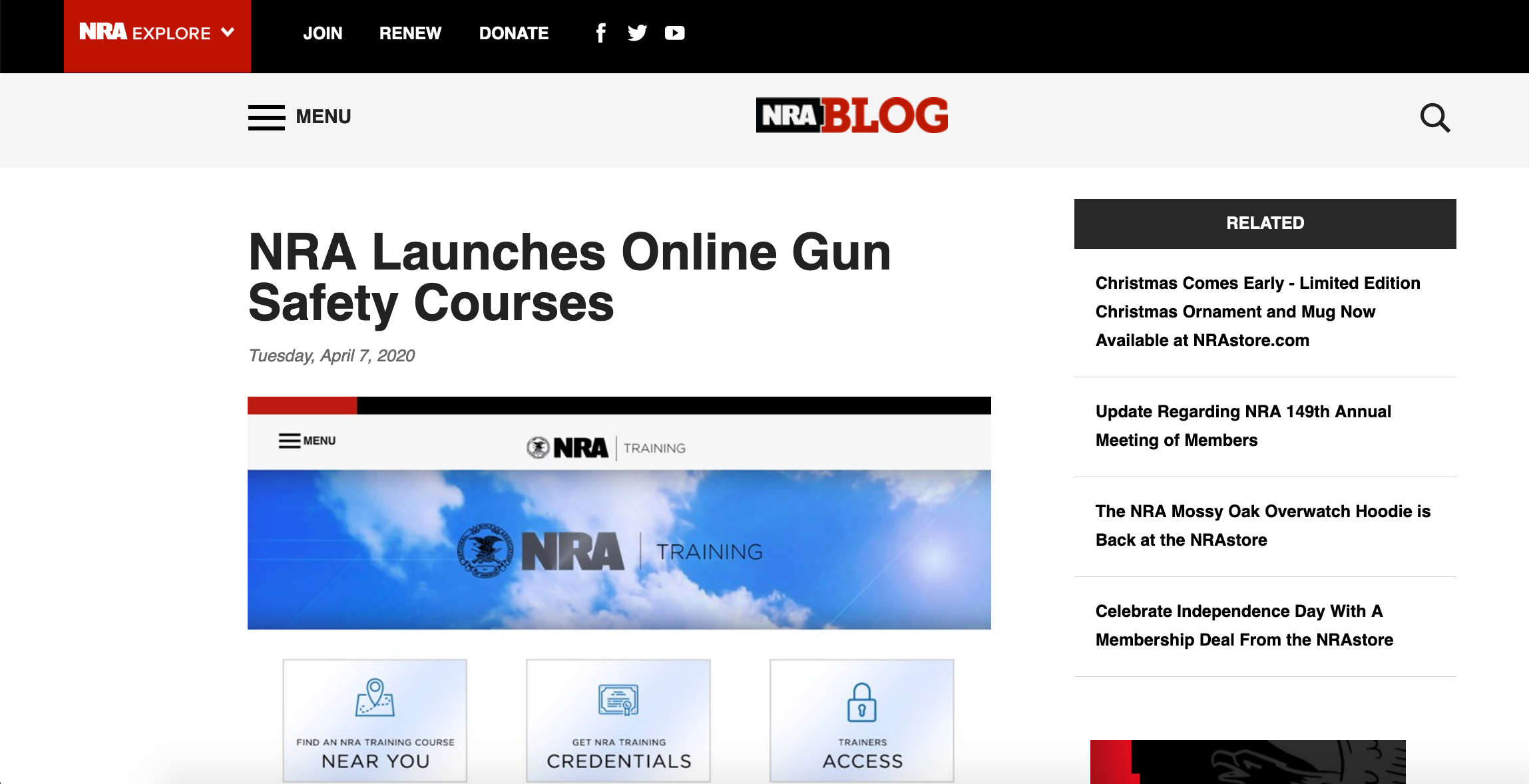The image size is (1529, 784).
Task: Open the Join link
Action: click(323, 33)
